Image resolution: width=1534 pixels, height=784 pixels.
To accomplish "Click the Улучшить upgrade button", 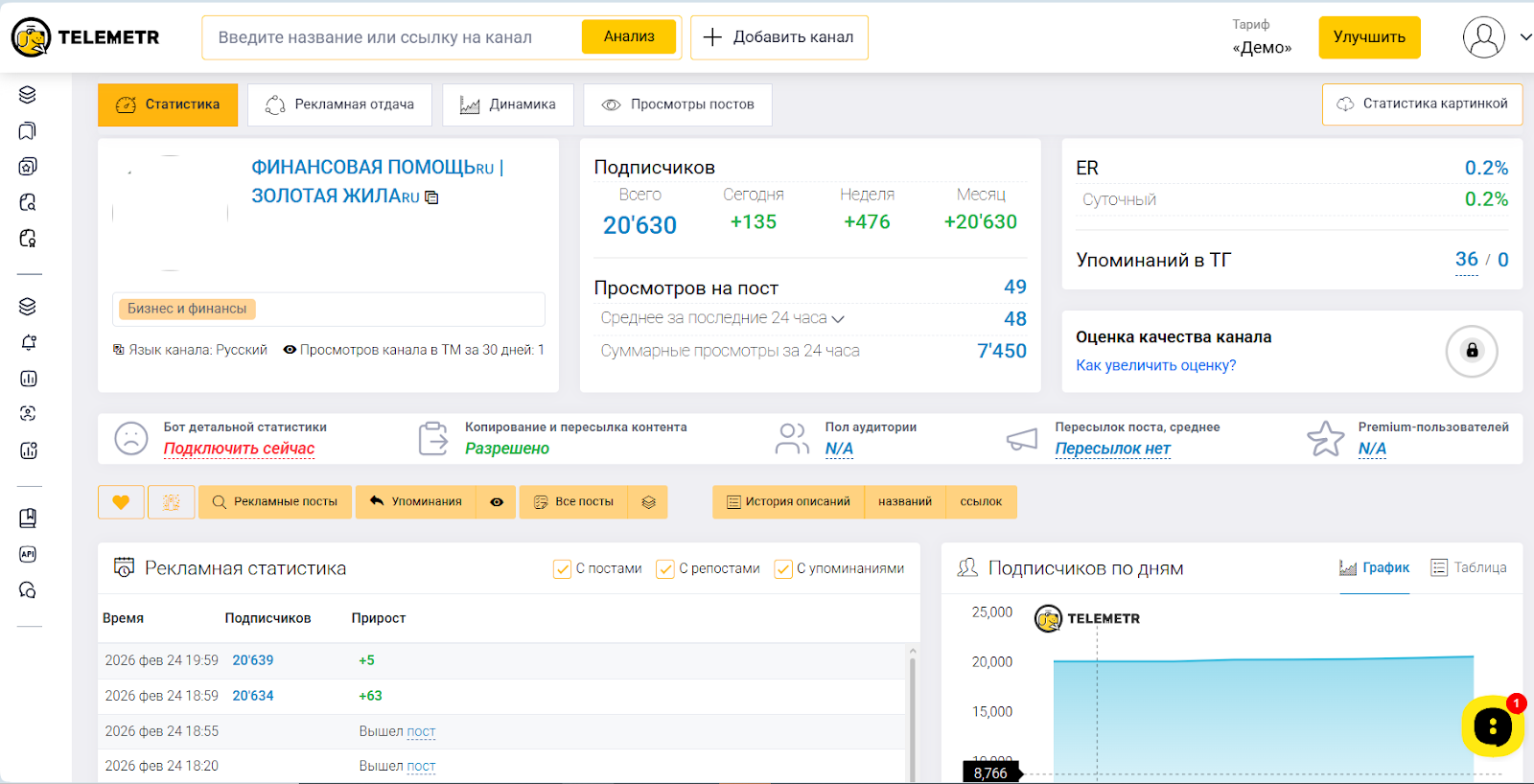I will point(1369,37).
